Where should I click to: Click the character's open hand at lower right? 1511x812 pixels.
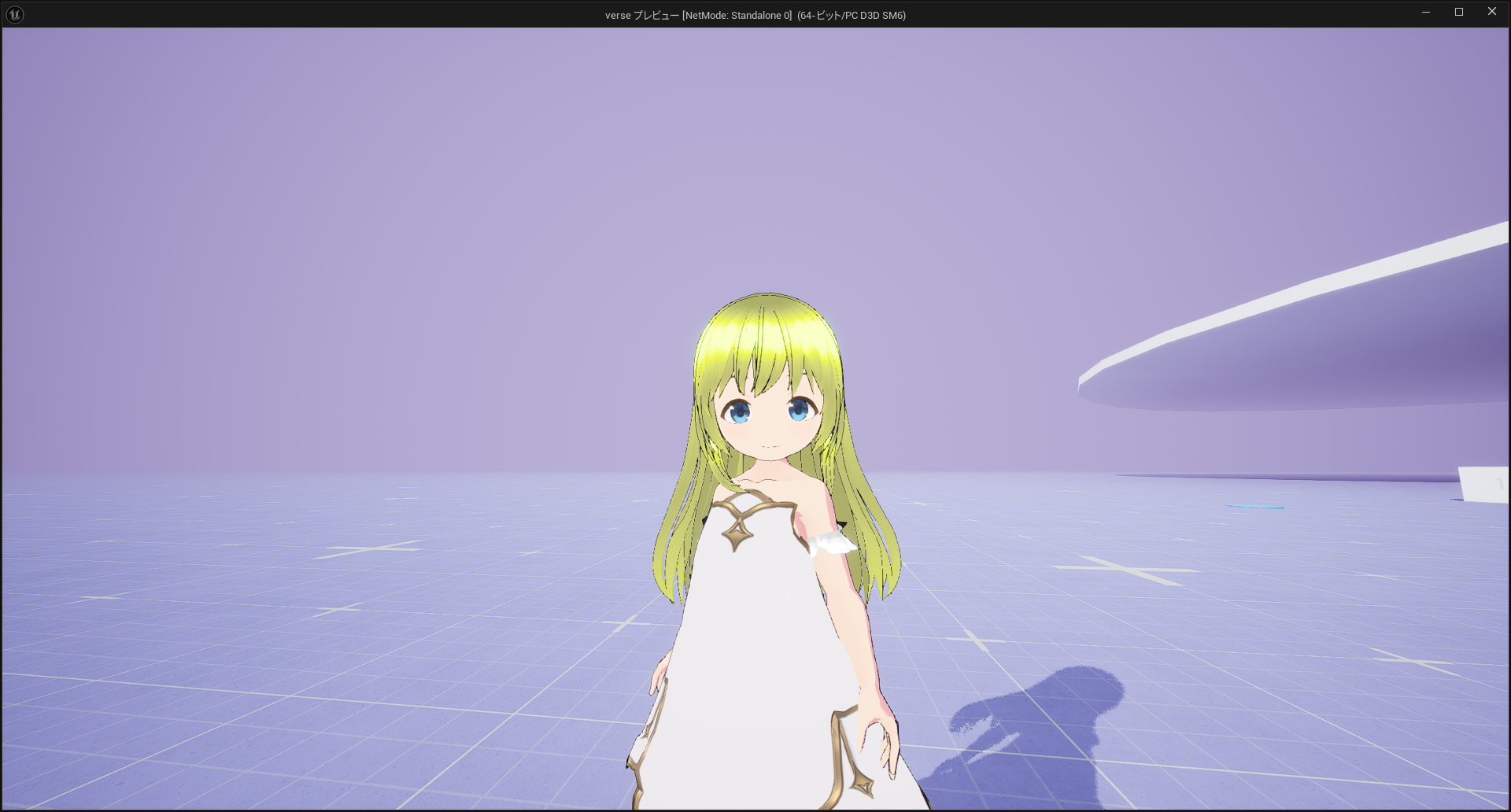878,738
